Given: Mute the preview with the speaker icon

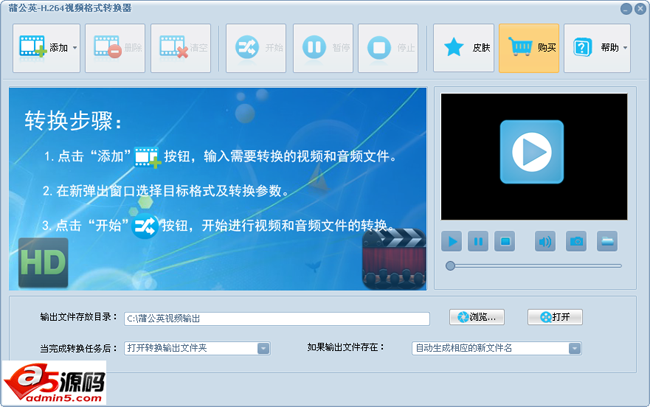Looking at the screenshot, I should [545, 241].
